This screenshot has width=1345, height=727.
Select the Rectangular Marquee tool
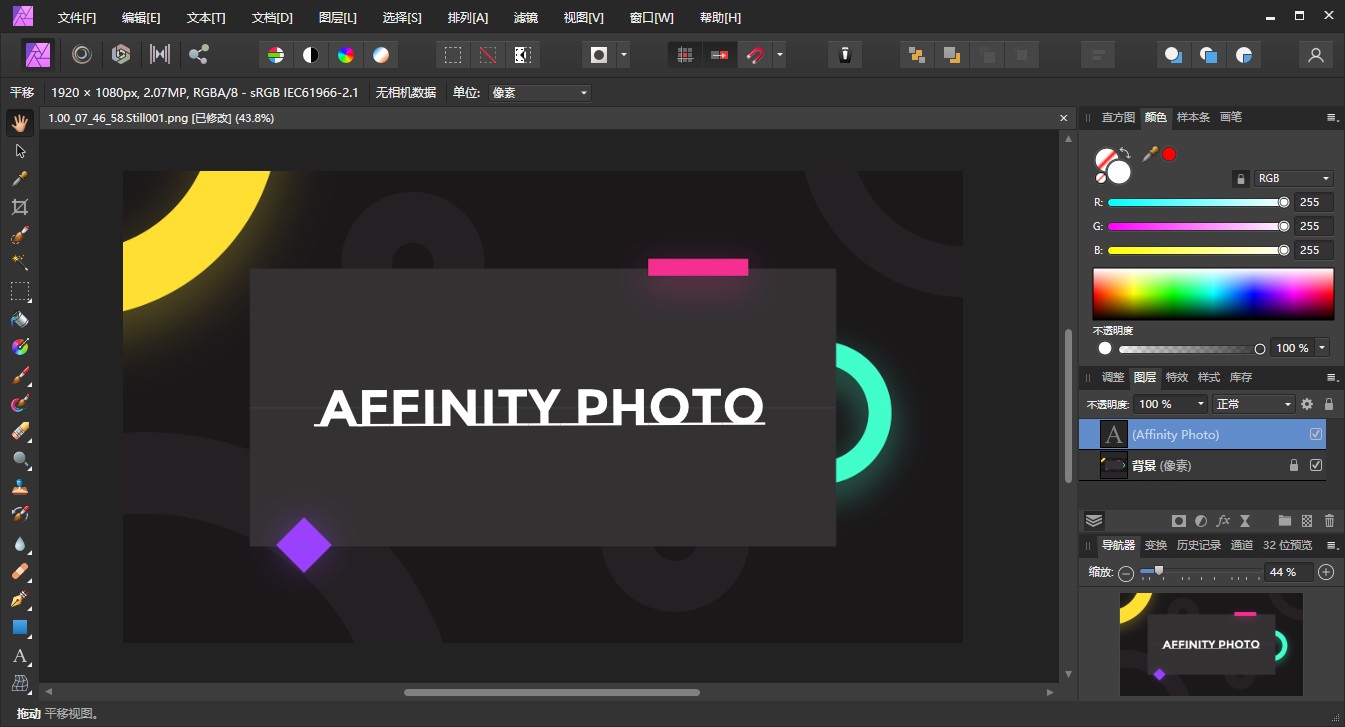(20, 291)
